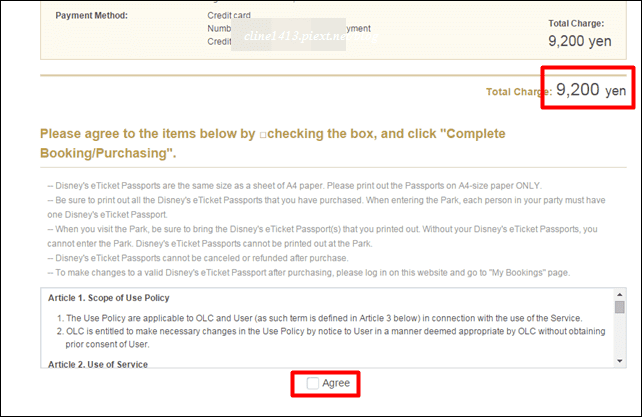
Task: Select the Article 1. Scope of Use Policy heading
Action: [109, 298]
